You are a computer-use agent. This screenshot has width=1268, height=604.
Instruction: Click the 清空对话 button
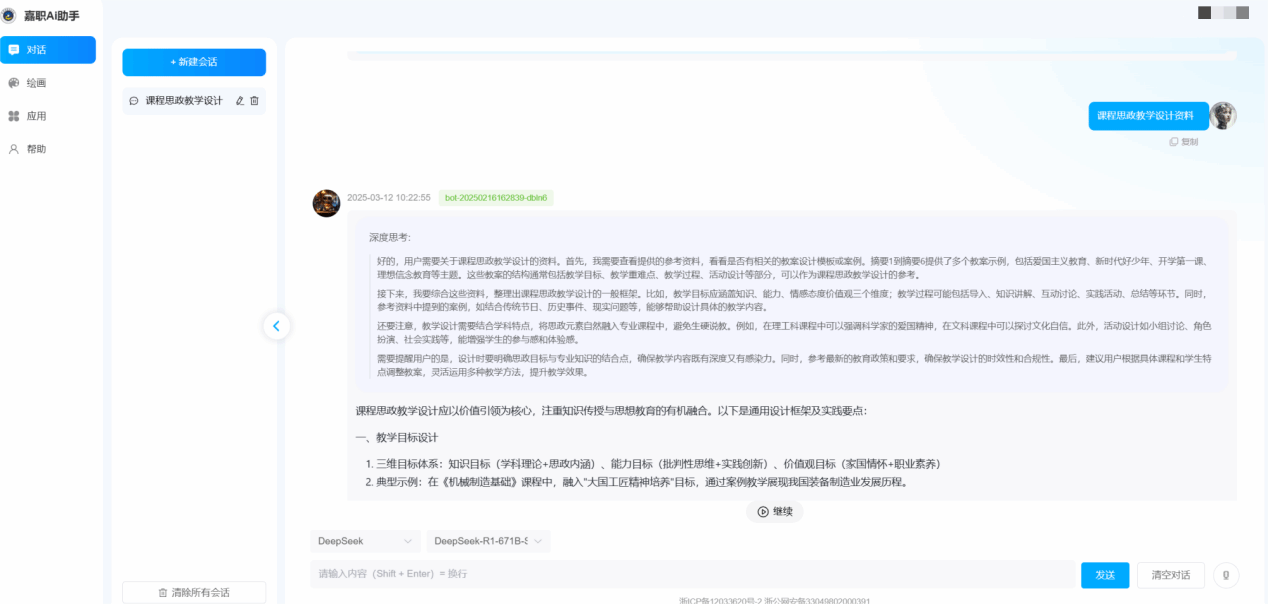[x=1170, y=575]
